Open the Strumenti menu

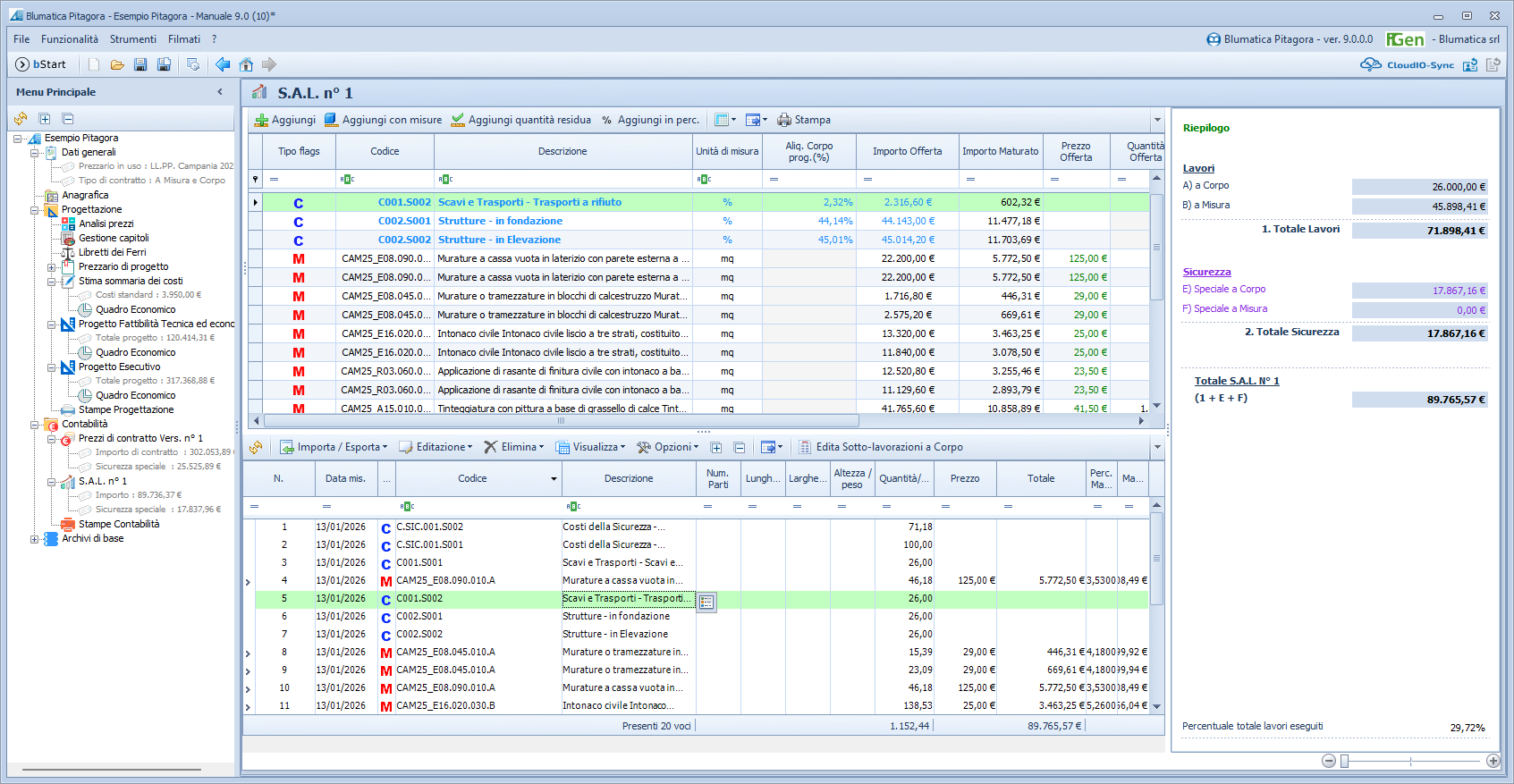[132, 39]
